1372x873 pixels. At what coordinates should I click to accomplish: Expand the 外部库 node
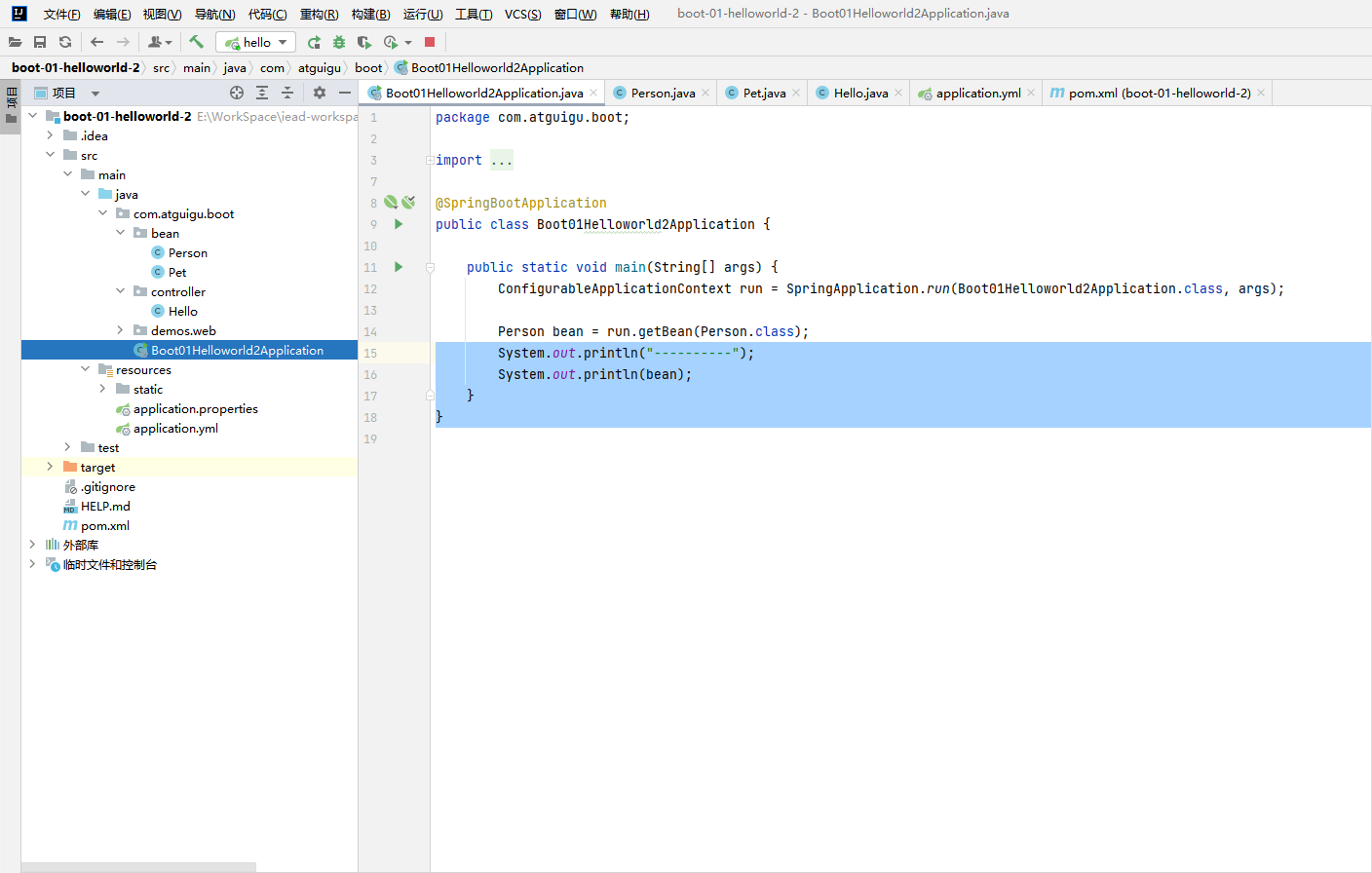[32, 545]
